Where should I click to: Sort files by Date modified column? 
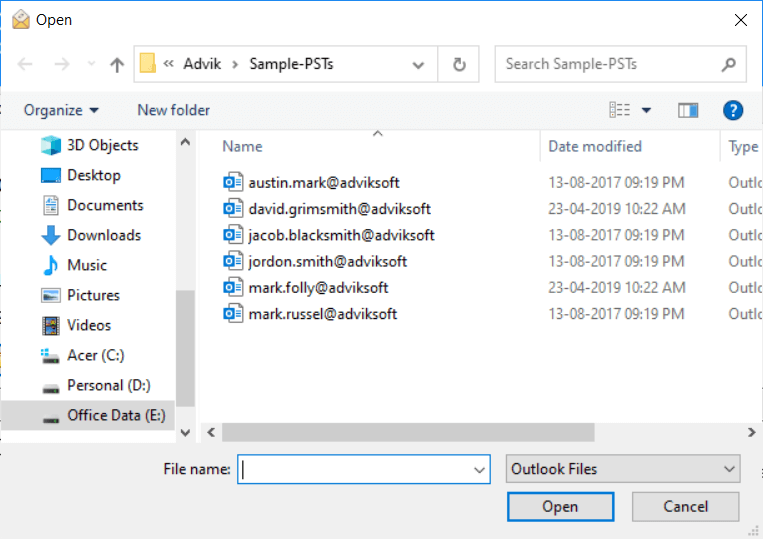pos(595,146)
